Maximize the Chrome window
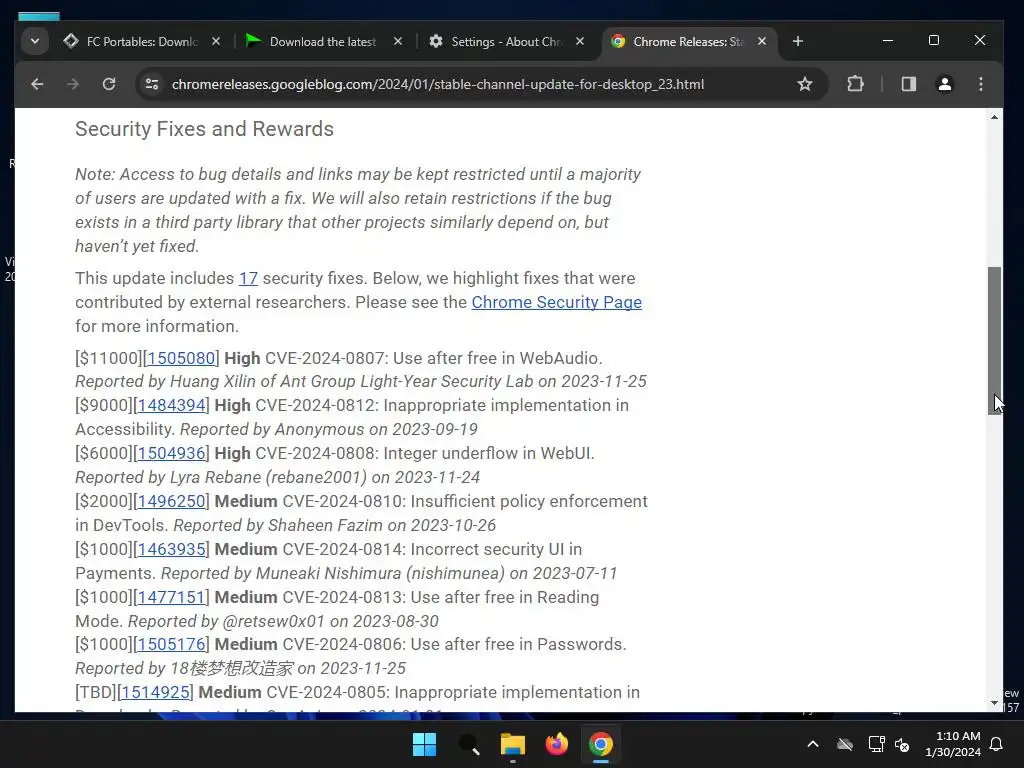 coord(934,40)
